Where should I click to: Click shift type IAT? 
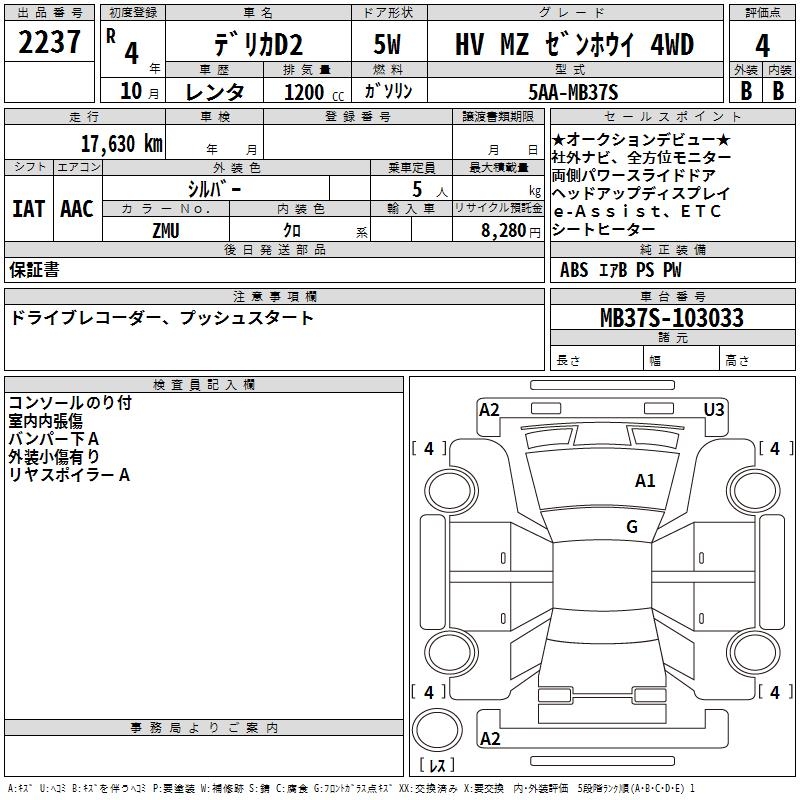click(29, 209)
